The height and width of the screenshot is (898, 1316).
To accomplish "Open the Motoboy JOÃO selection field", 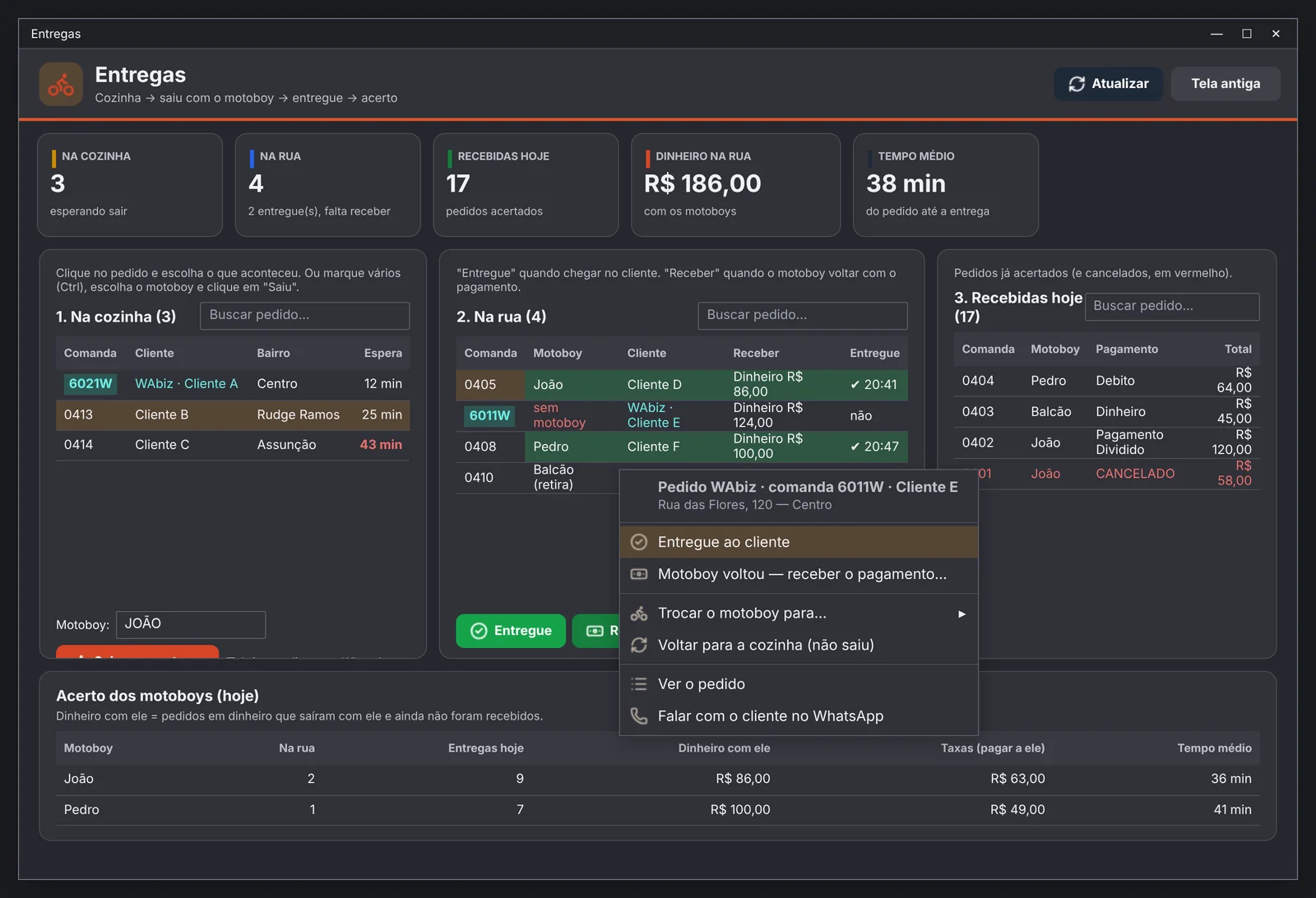I will click(191, 624).
